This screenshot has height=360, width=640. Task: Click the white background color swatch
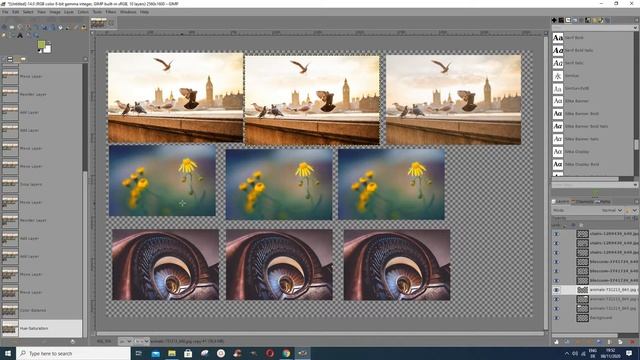pyautogui.click(x=48, y=49)
